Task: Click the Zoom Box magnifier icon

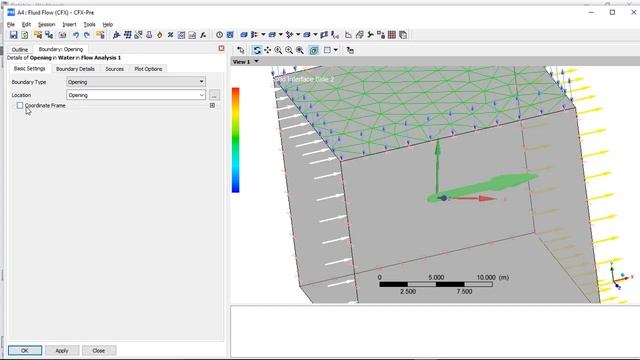Action: click(x=289, y=50)
